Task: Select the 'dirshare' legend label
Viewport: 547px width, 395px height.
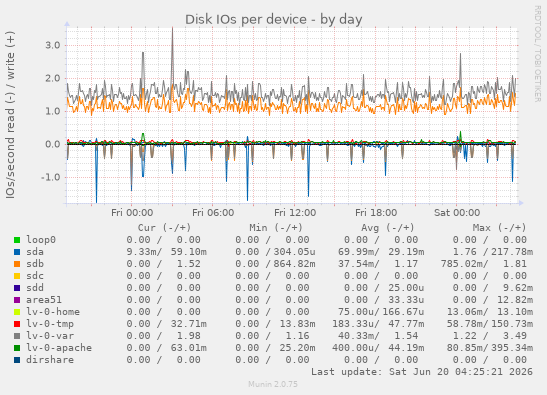Action: (x=50, y=359)
